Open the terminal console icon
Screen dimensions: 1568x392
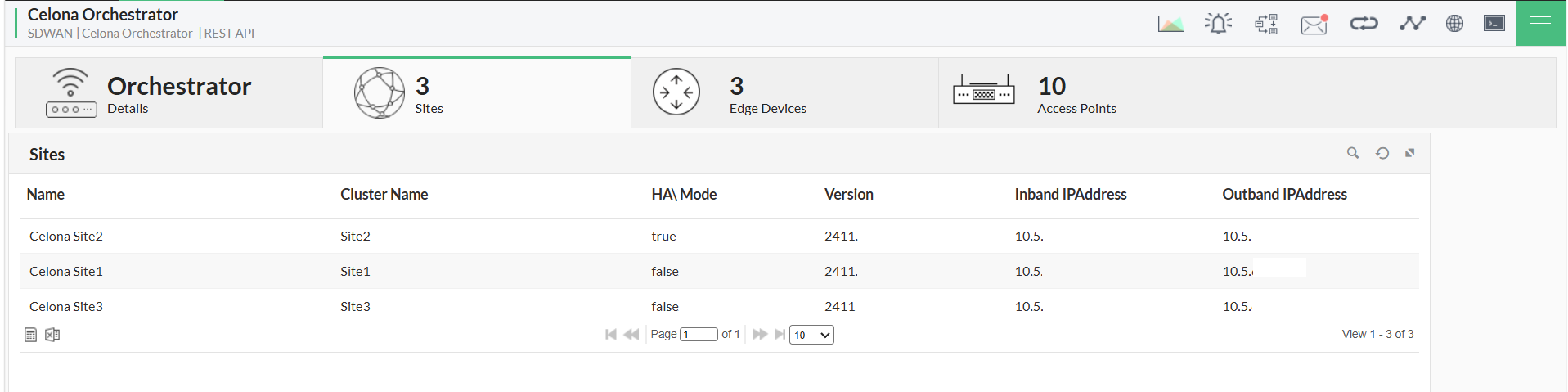point(1494,23)
